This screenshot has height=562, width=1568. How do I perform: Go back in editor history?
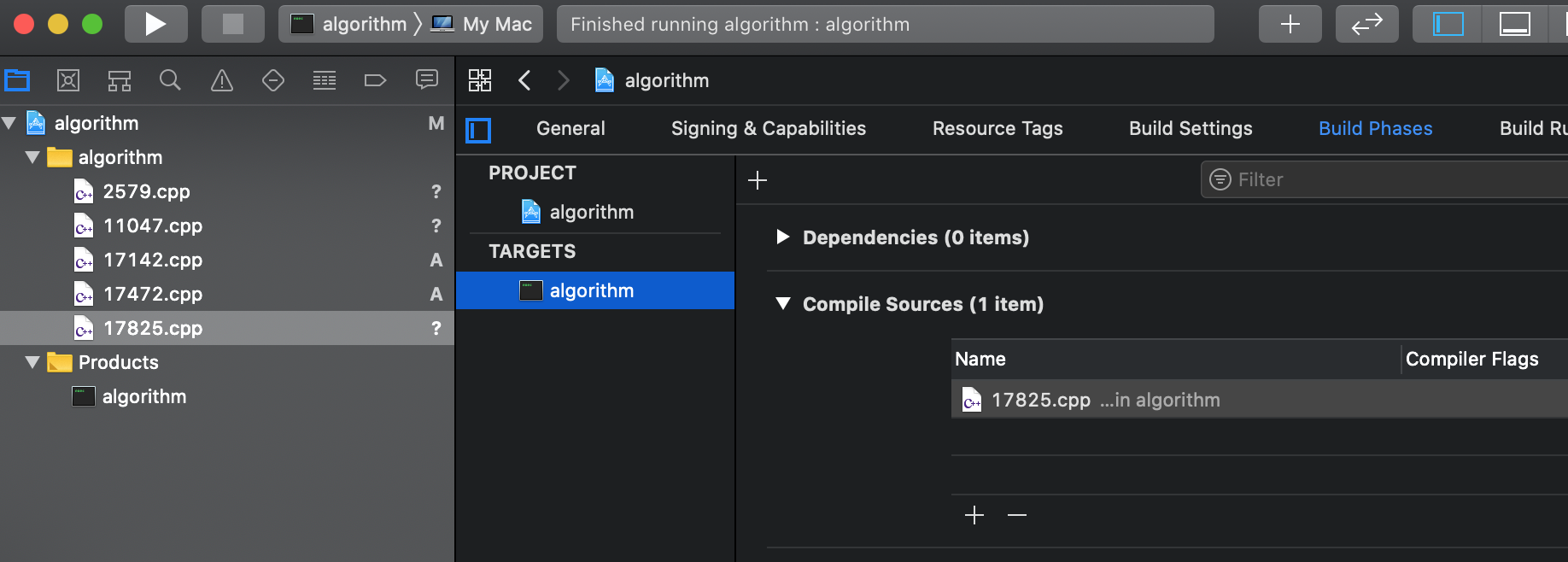[x=524, y=80]
